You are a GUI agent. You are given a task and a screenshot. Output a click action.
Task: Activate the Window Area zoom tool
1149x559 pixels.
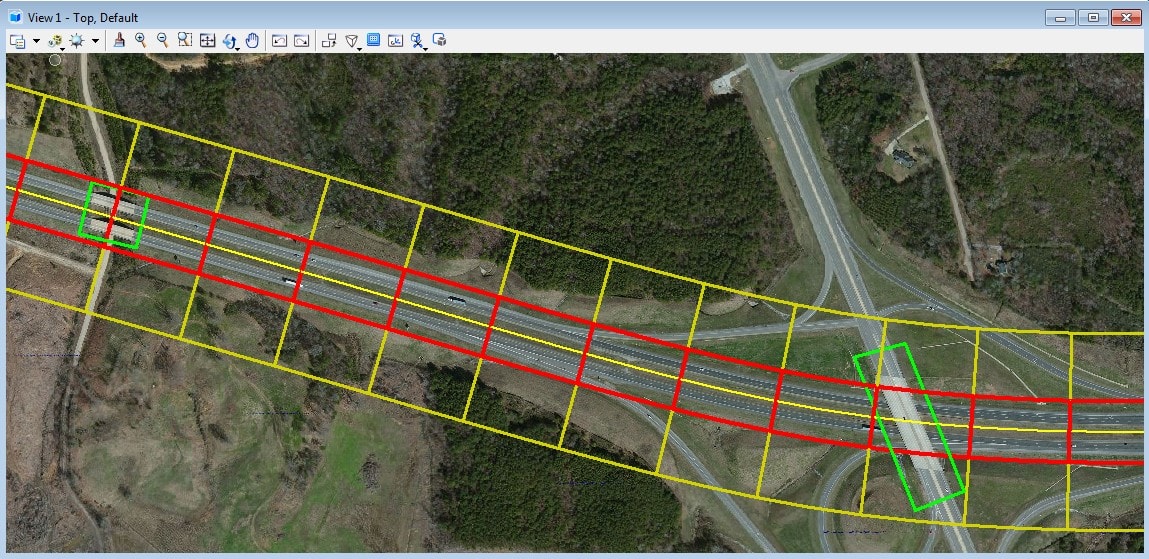(185, 41)
